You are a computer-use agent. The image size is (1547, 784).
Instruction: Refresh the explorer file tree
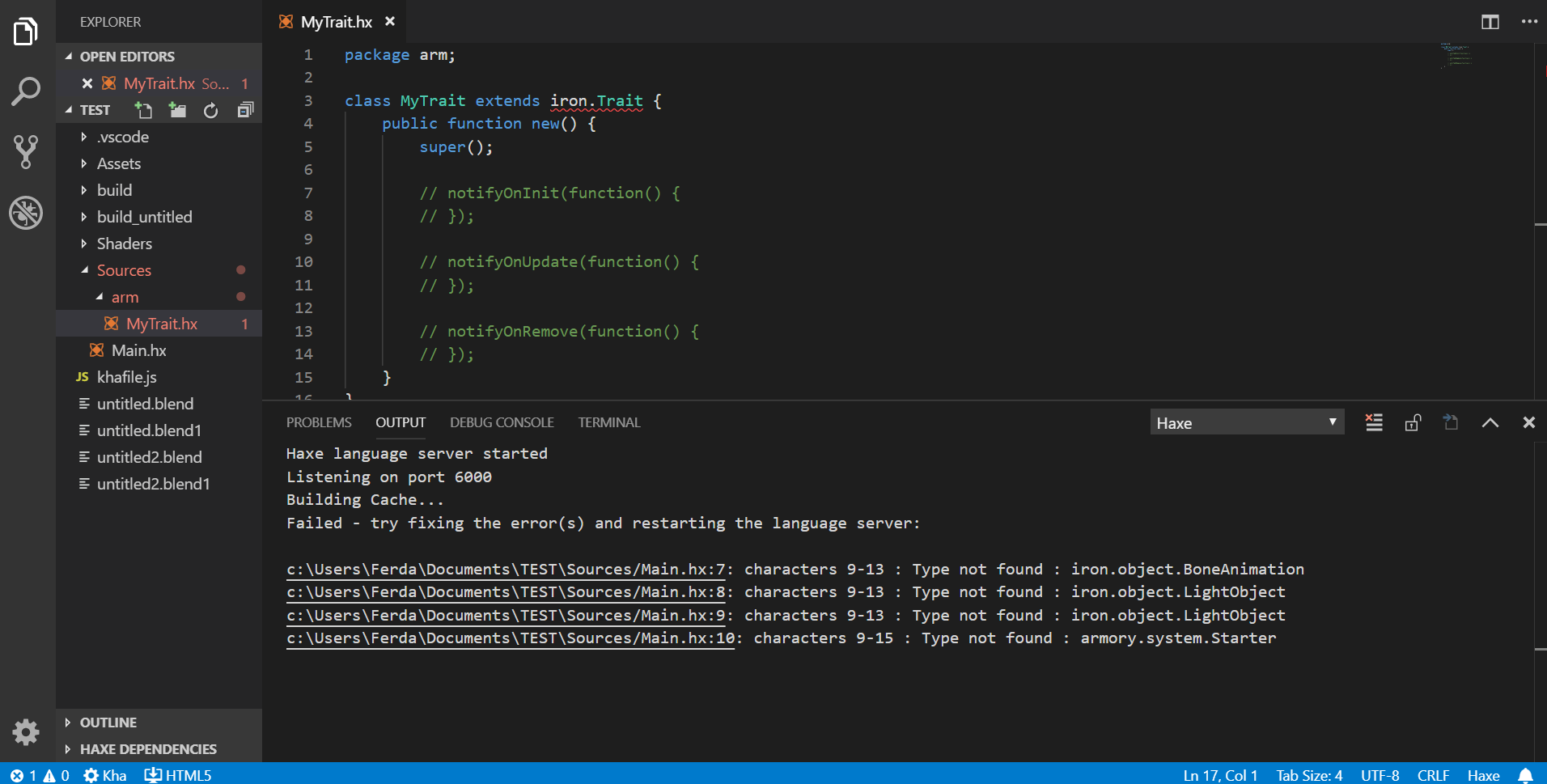tap(210, 110)
